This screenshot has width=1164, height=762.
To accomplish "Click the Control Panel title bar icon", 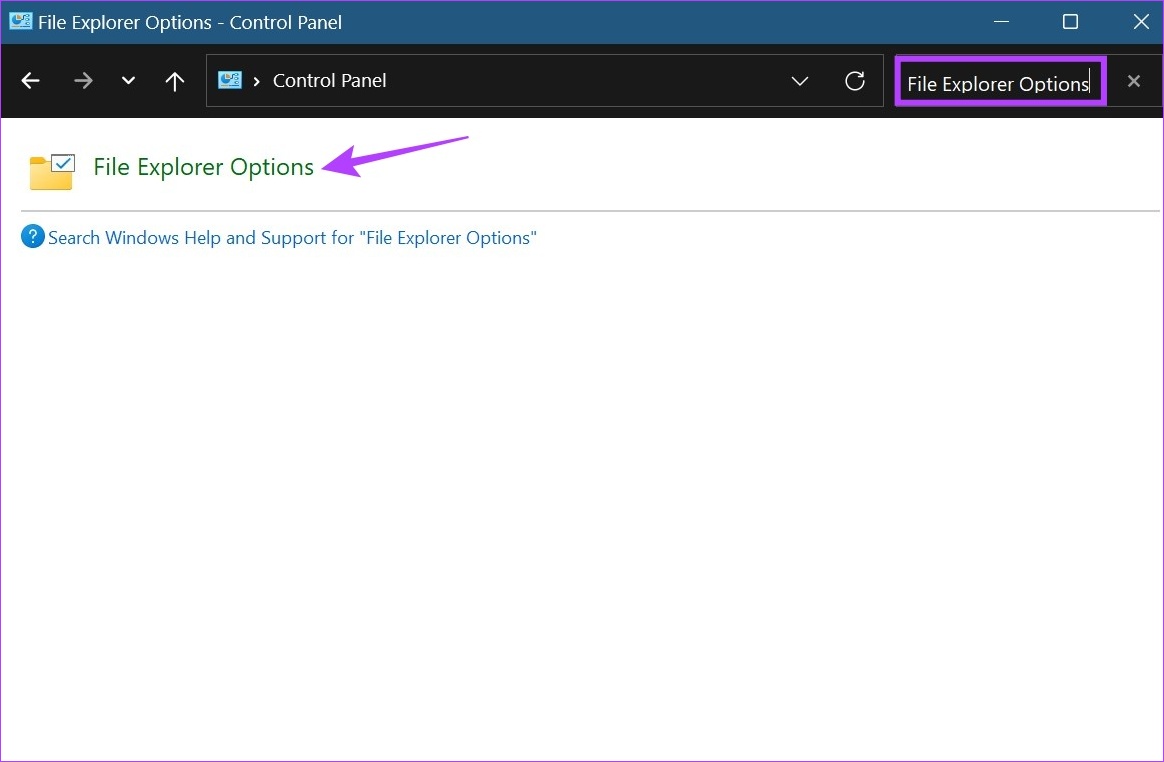I will point(21,21).
